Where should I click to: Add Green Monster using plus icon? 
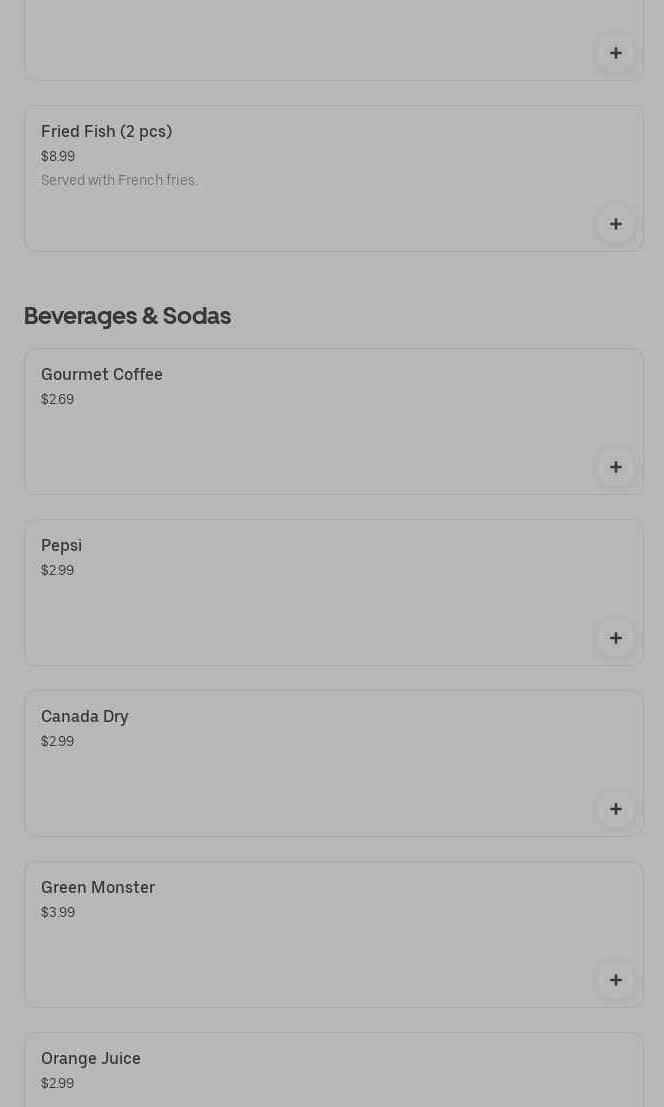tap(615, 980)
